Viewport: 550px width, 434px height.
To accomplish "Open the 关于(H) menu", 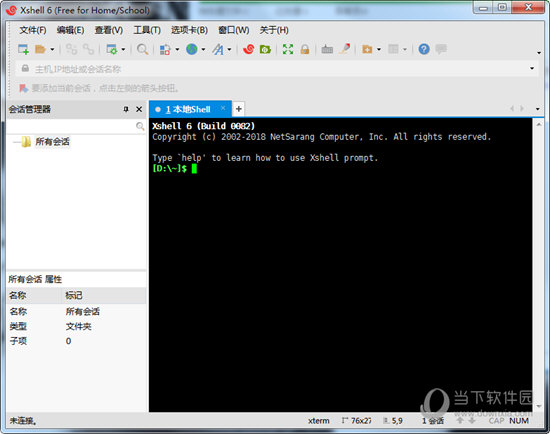I will pos(274,30).
